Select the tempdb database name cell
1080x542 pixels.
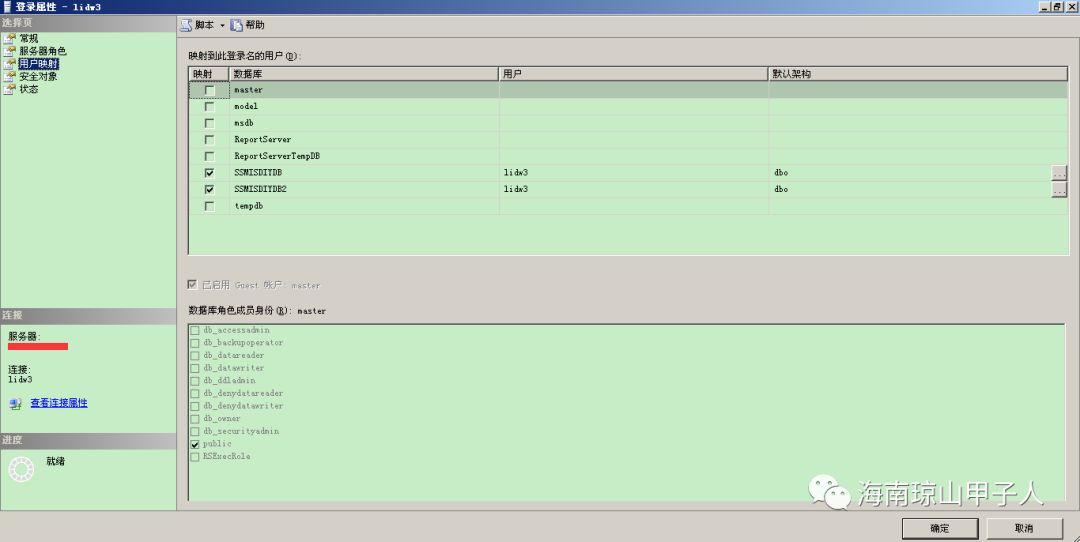[x=364, y=206]
